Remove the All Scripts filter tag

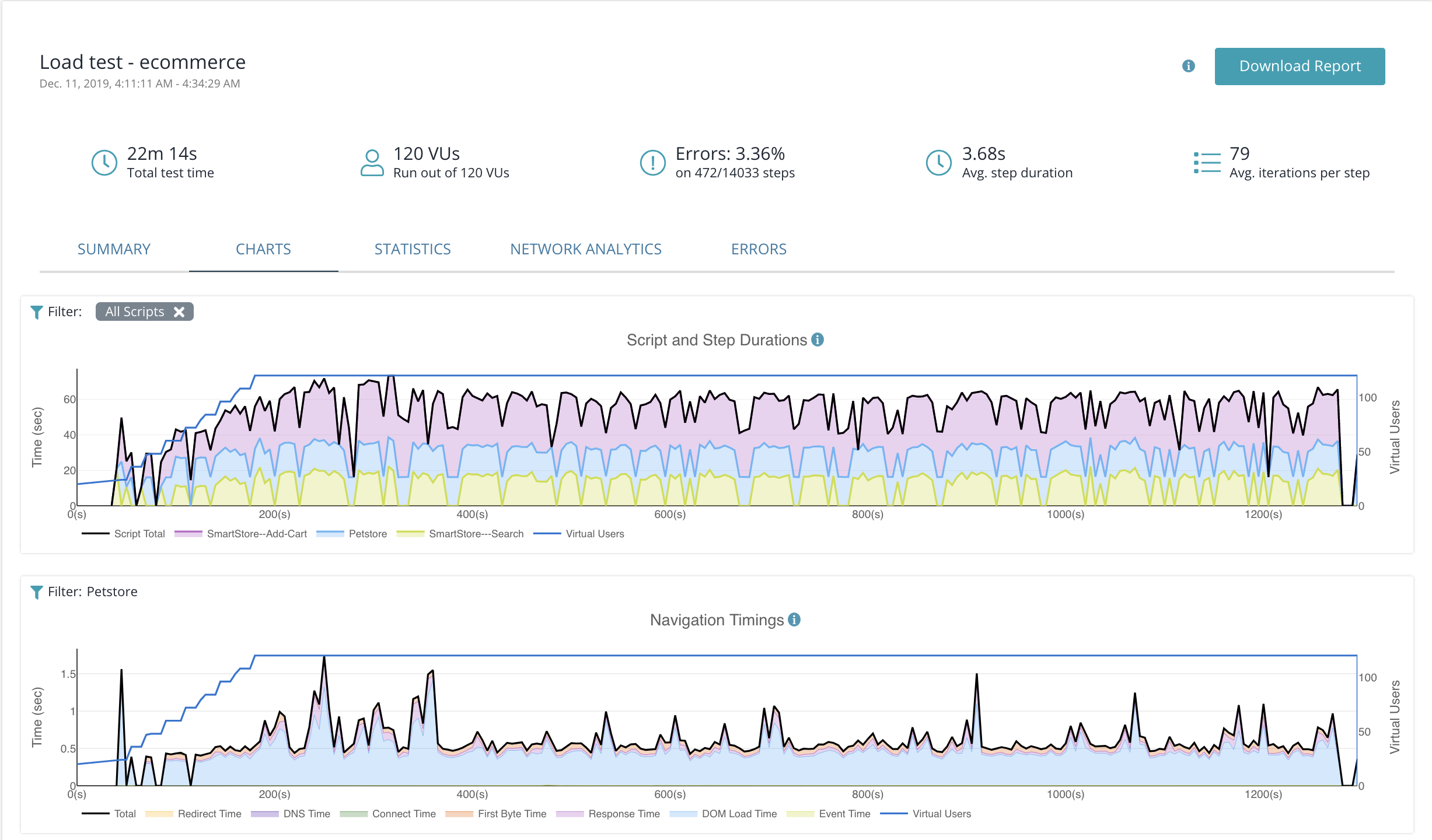point(179,312)
